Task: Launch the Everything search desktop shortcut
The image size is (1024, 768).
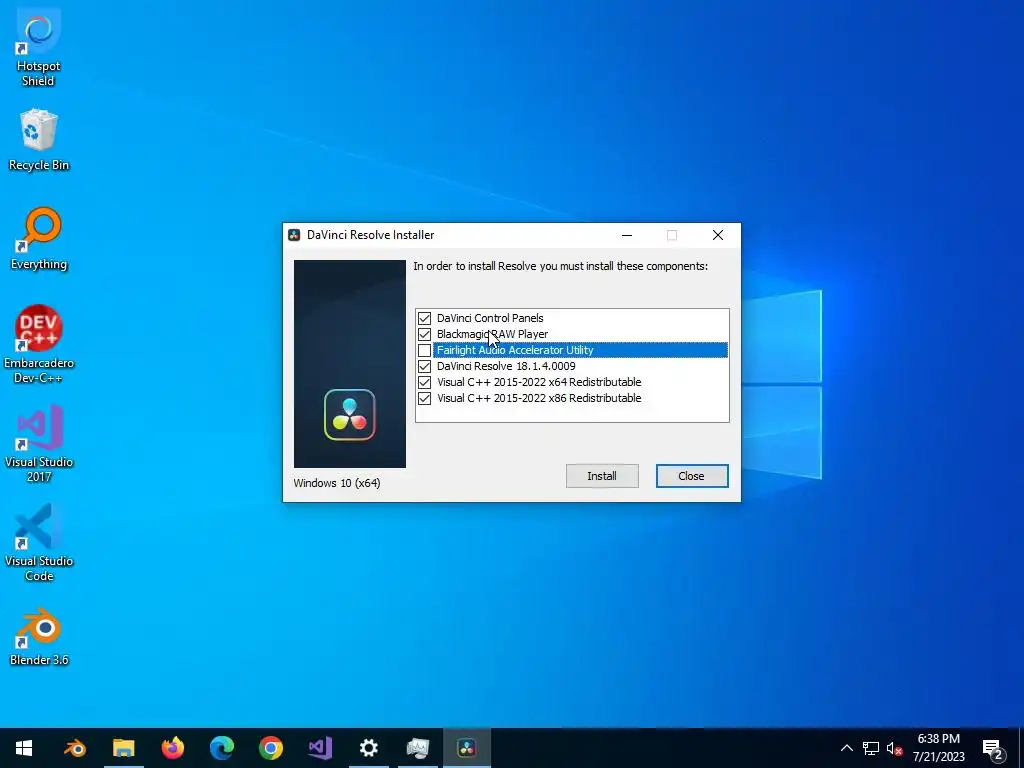Action: click(x=39, y=238)
